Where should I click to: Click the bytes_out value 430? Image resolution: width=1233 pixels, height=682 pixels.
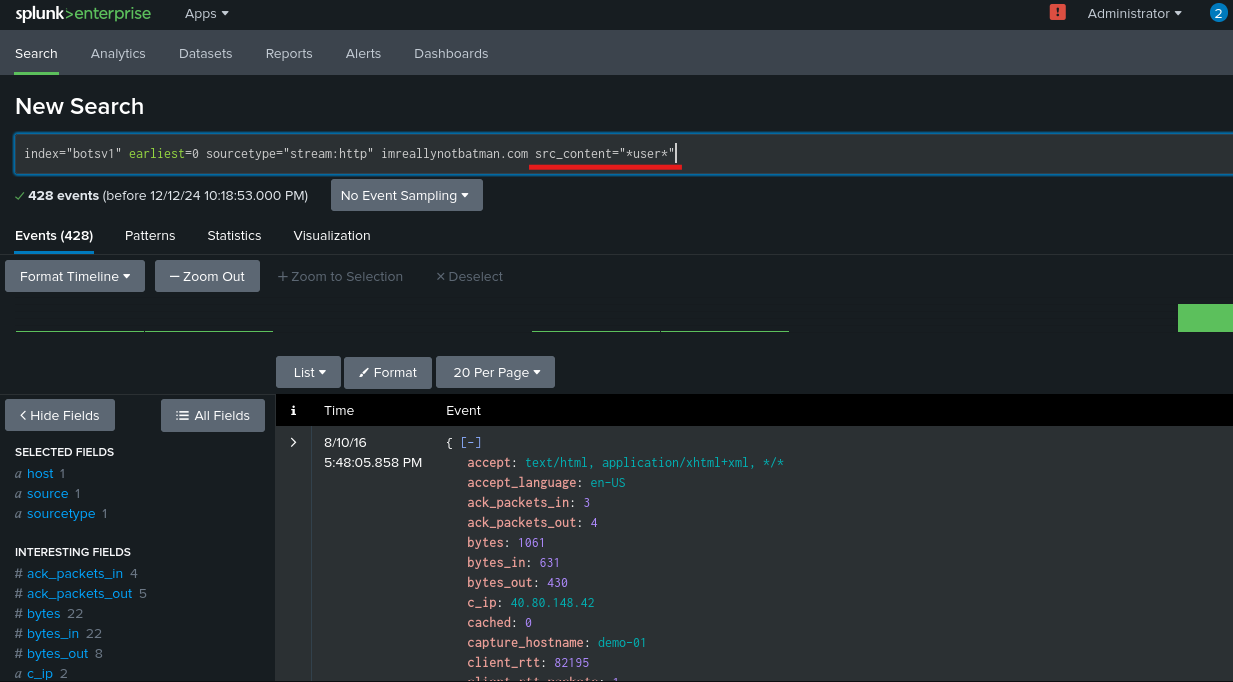pyautogui.click(x=557, y=583)
